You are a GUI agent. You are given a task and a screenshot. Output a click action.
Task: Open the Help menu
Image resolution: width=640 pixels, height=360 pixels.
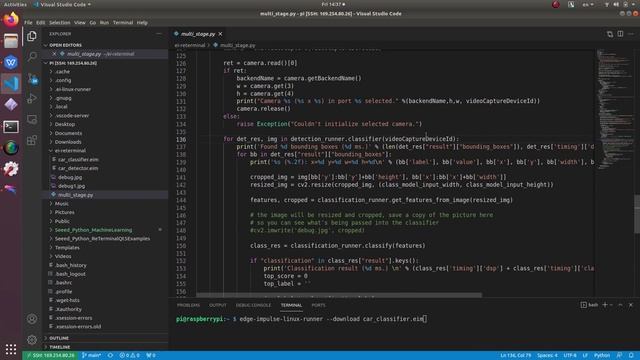142,23
